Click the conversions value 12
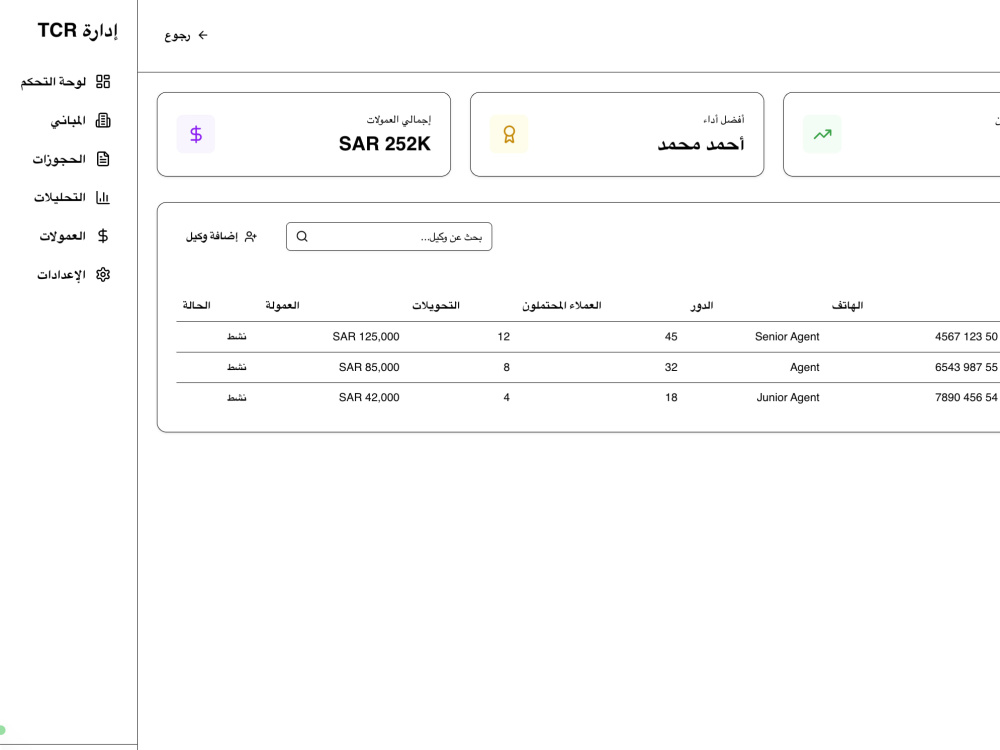Screen dimensions: 1000x750 (504, 337)
